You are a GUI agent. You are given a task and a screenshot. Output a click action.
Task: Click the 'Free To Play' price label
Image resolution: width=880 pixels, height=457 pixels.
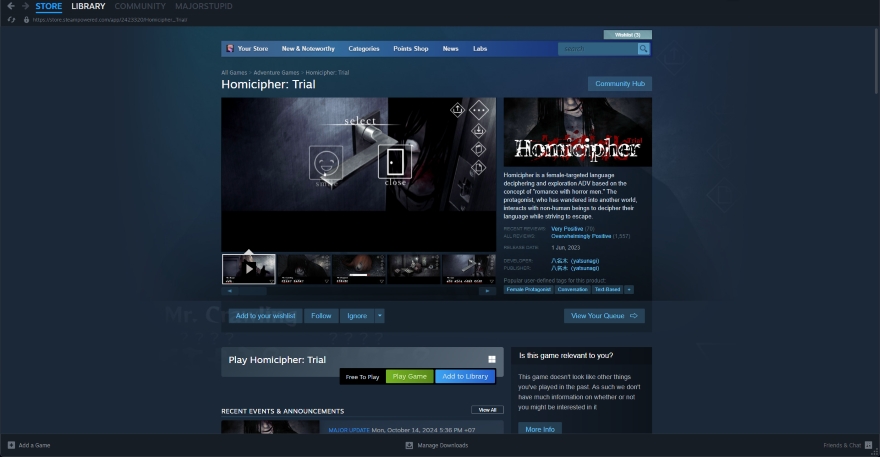(x=363, y=377)
